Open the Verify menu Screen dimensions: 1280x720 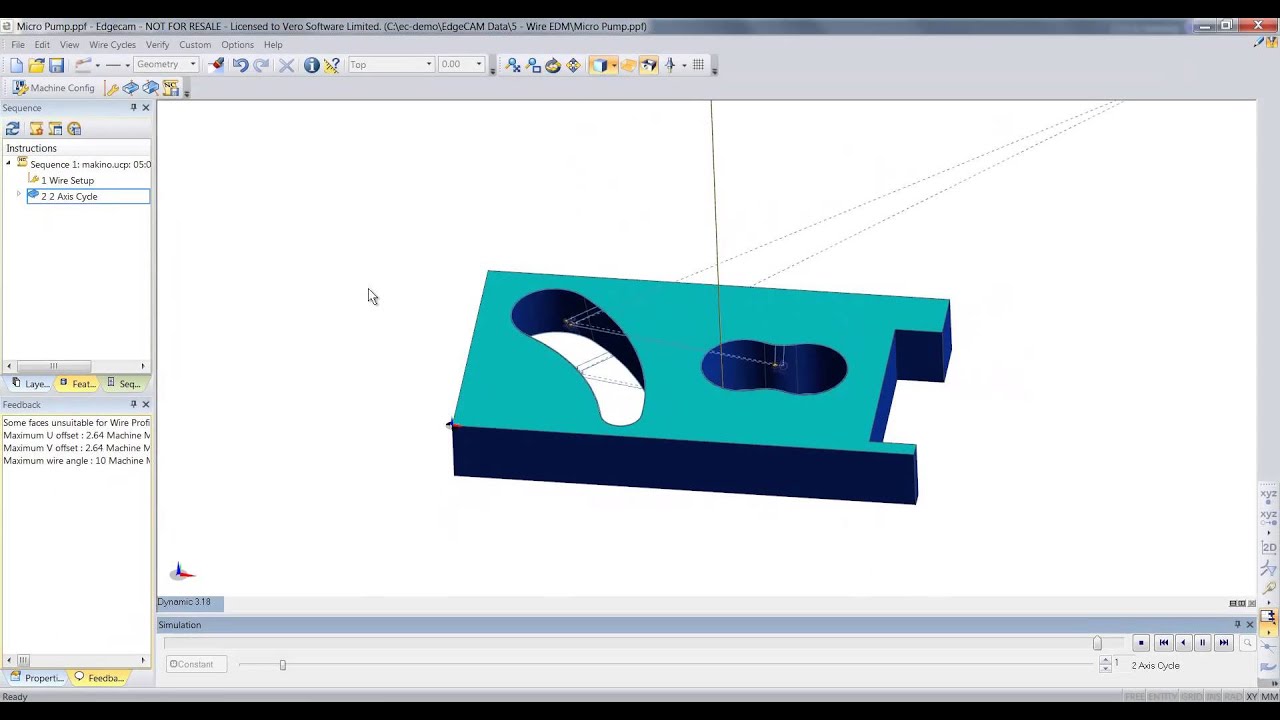[157, 45]
